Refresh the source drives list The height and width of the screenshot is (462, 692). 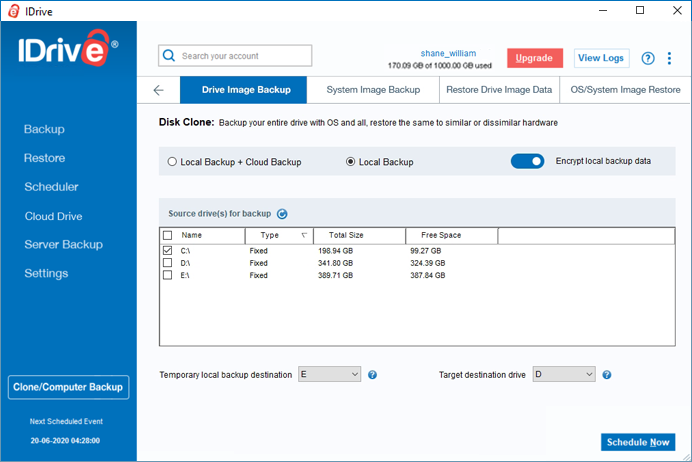(x=282, y=214)
